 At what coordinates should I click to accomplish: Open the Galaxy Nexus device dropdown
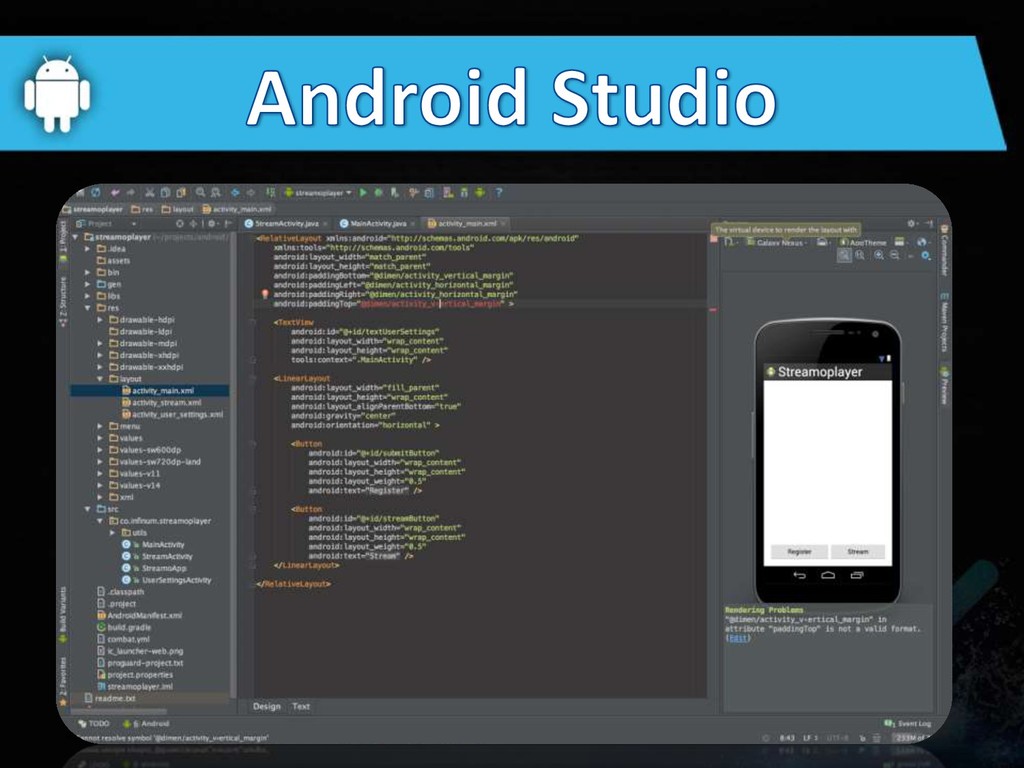[777, 242]
